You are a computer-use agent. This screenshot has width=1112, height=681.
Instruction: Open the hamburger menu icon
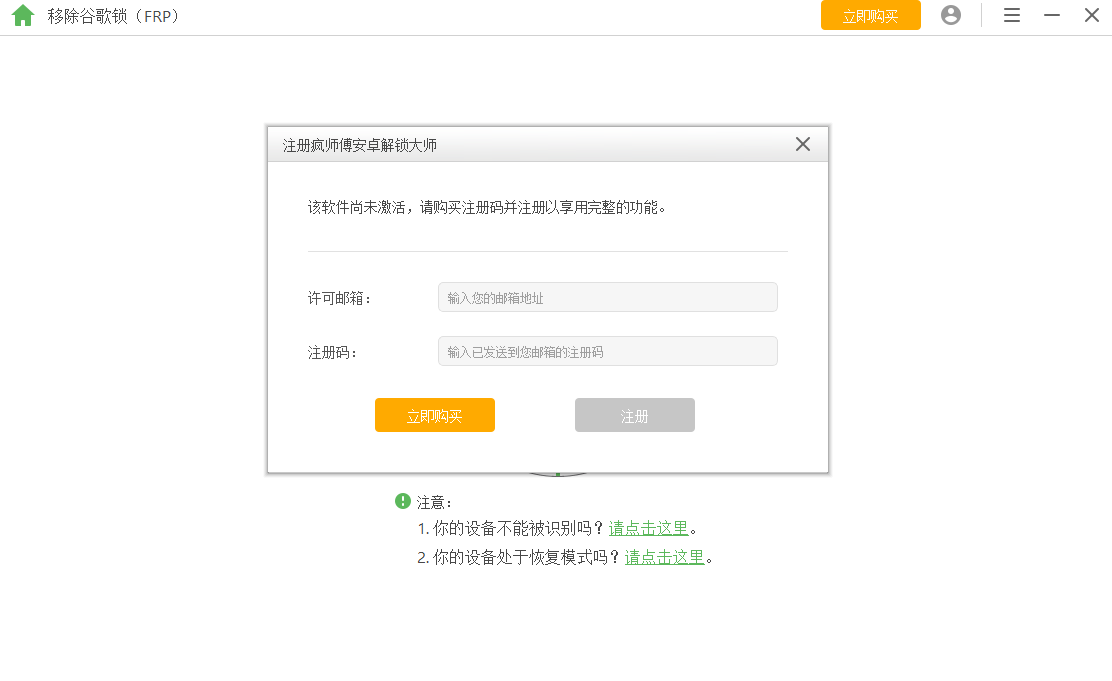(x=1011, y=15)
